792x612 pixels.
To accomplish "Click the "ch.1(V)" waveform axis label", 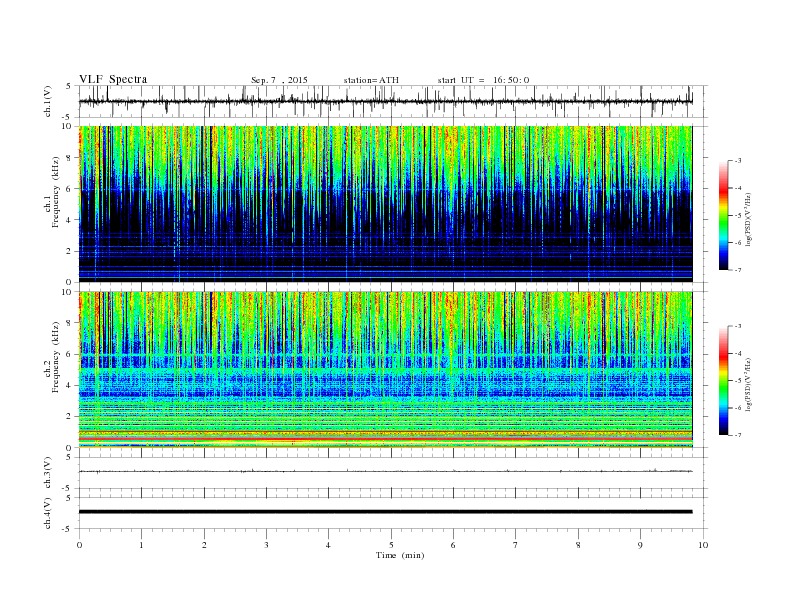I will coord(48,101).
